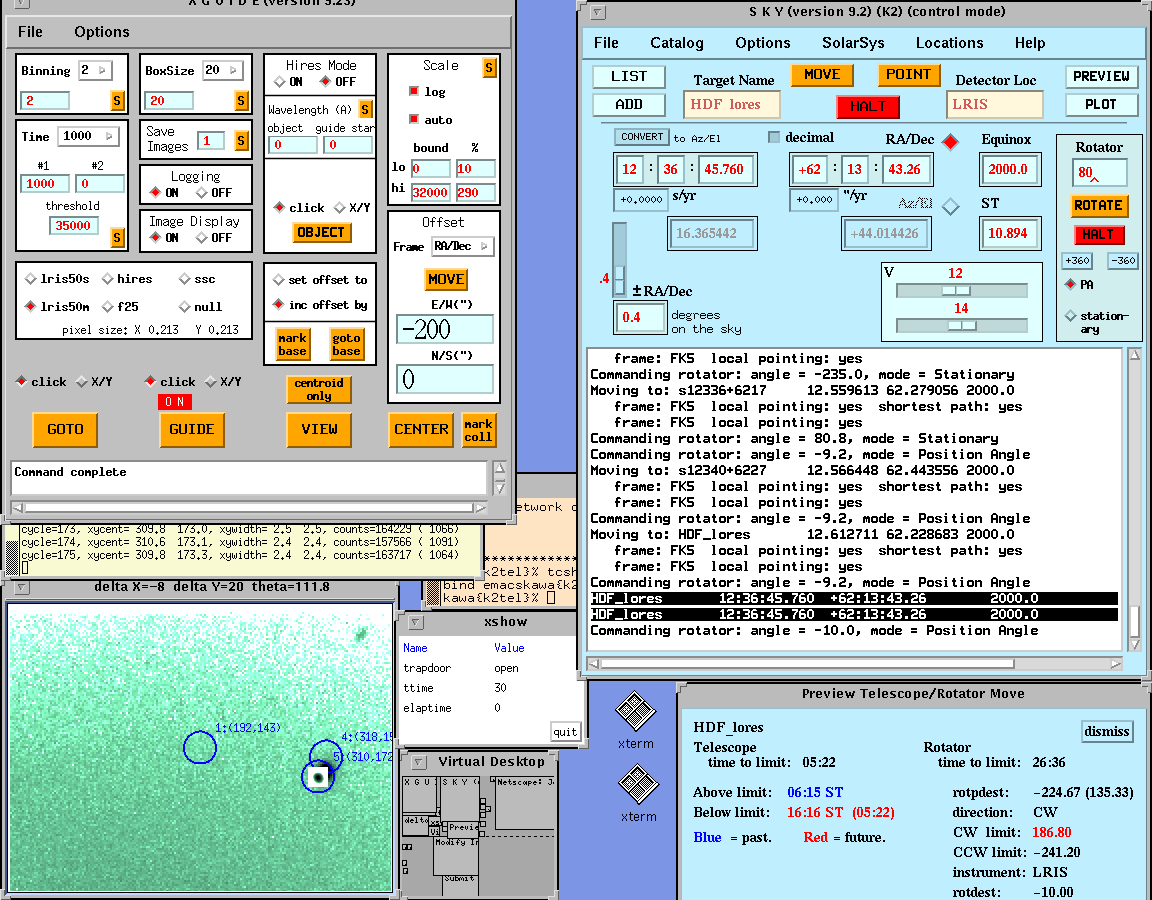Click the S set button beside BoxSize
This screenshot has width=1152, height=900.
(242, 100)
